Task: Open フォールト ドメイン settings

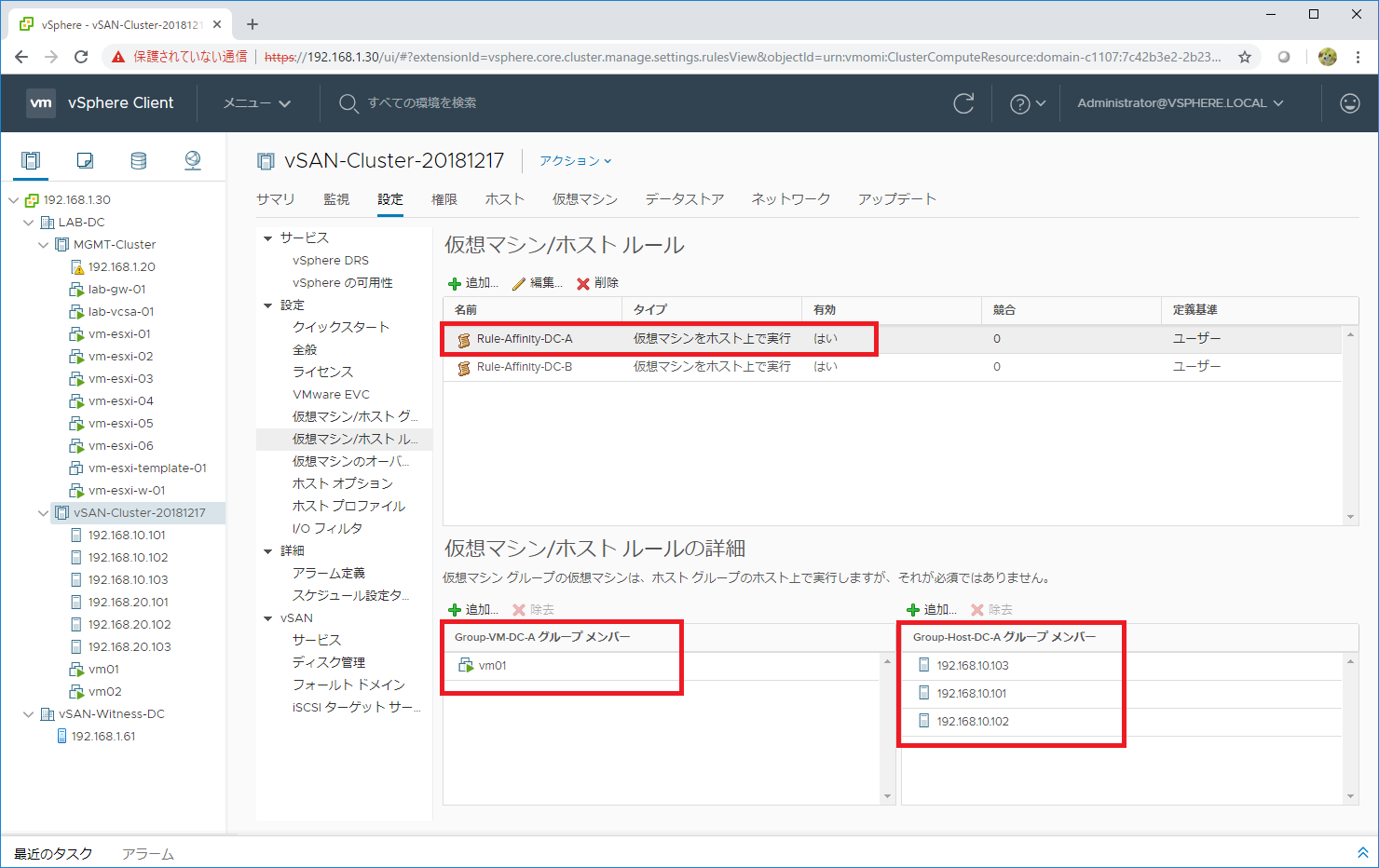Action: point(348,685)
